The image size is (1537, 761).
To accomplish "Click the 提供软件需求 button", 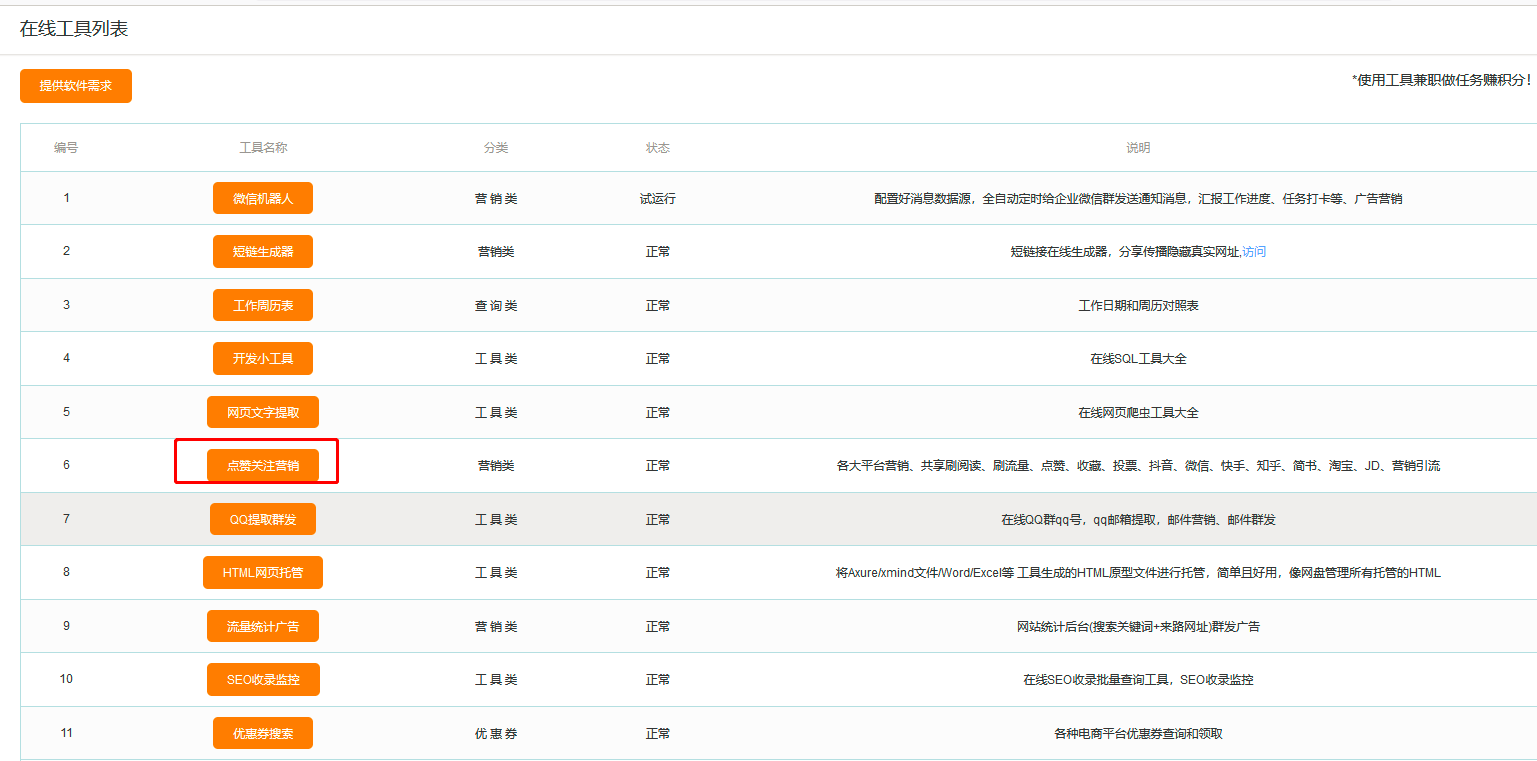I will coord(75,86).
